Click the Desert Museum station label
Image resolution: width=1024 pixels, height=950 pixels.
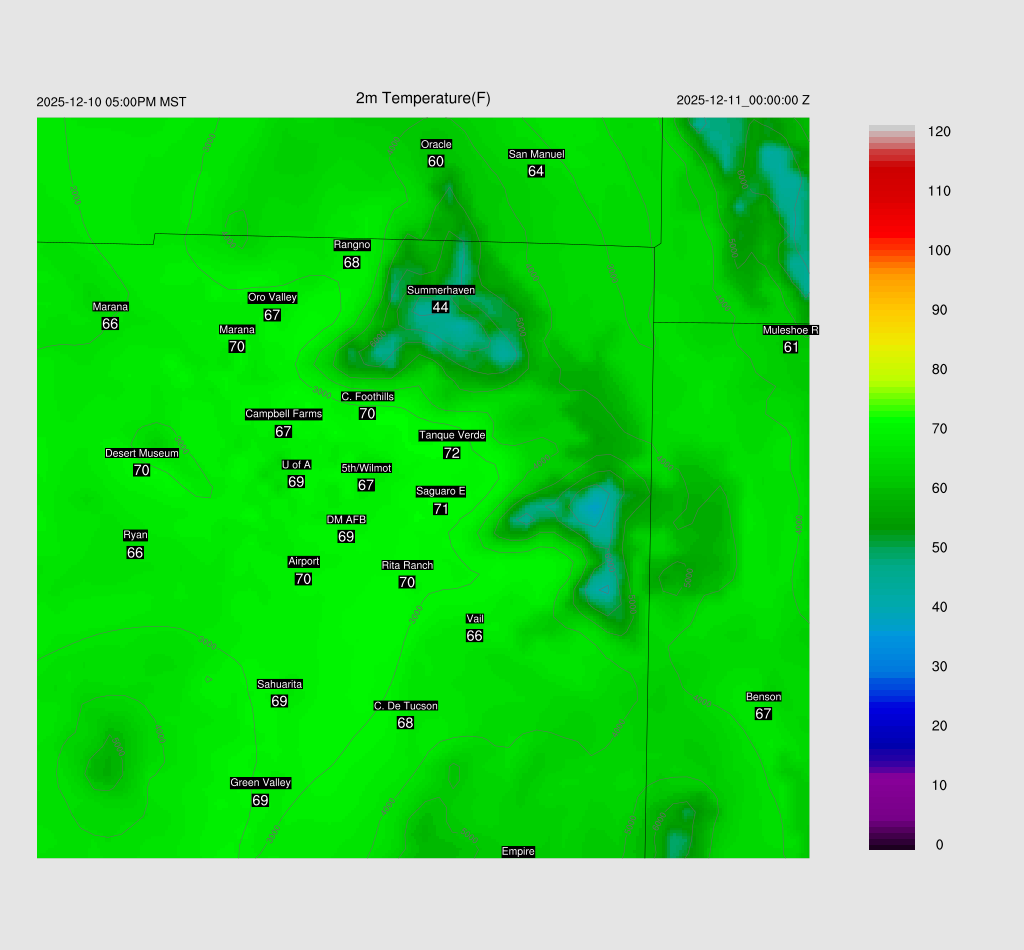142,453
